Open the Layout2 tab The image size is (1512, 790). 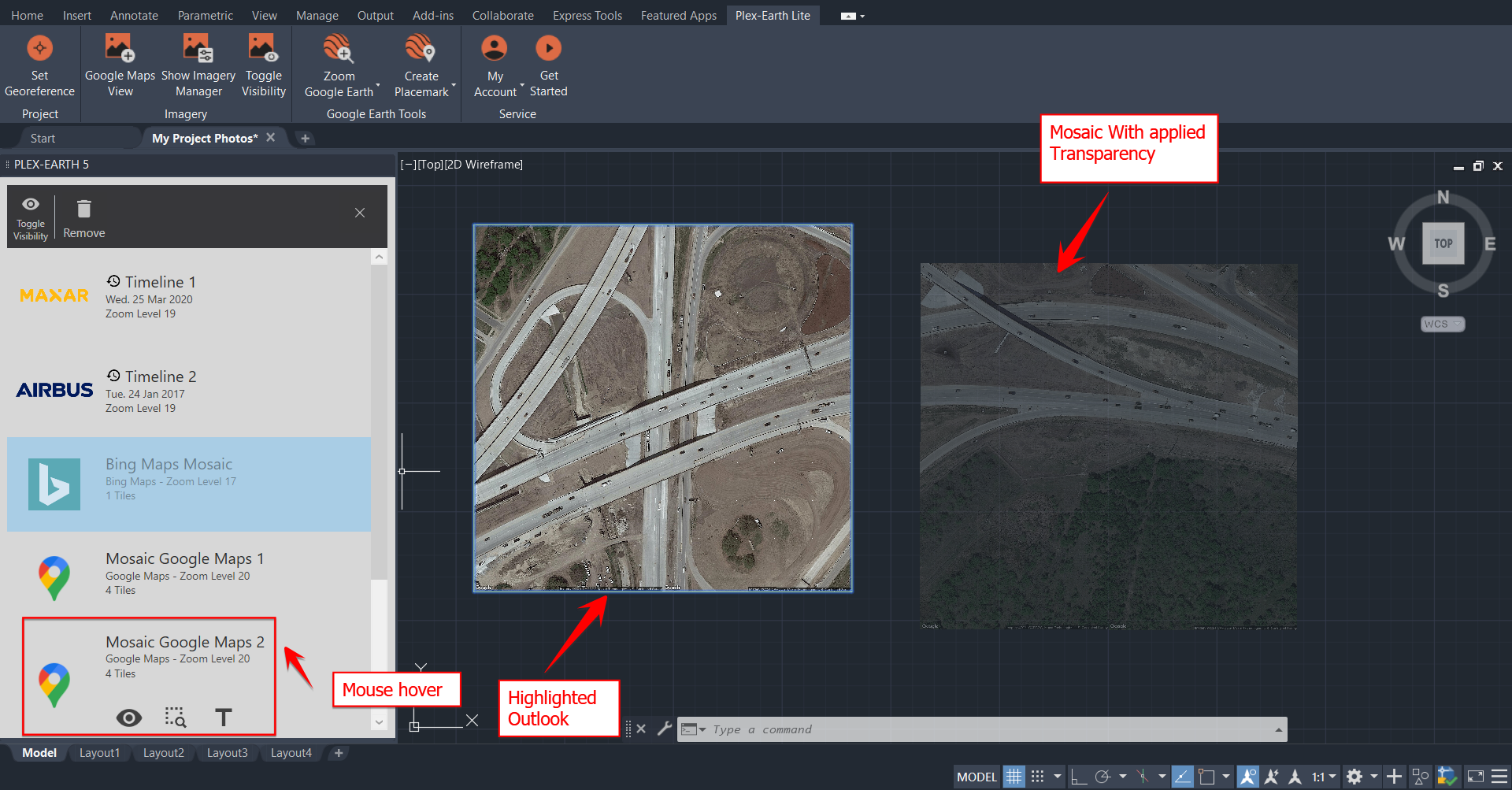click(163, 753)
